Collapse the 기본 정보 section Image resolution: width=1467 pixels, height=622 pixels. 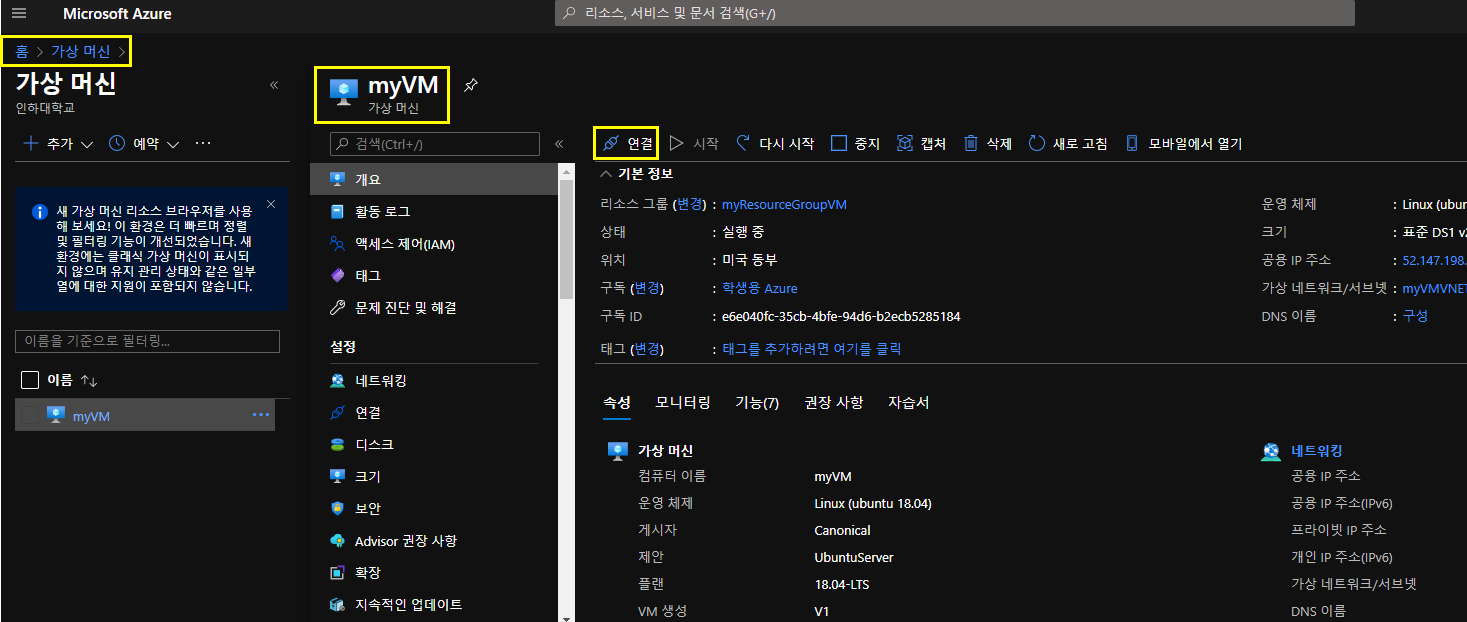pos(636,175)
